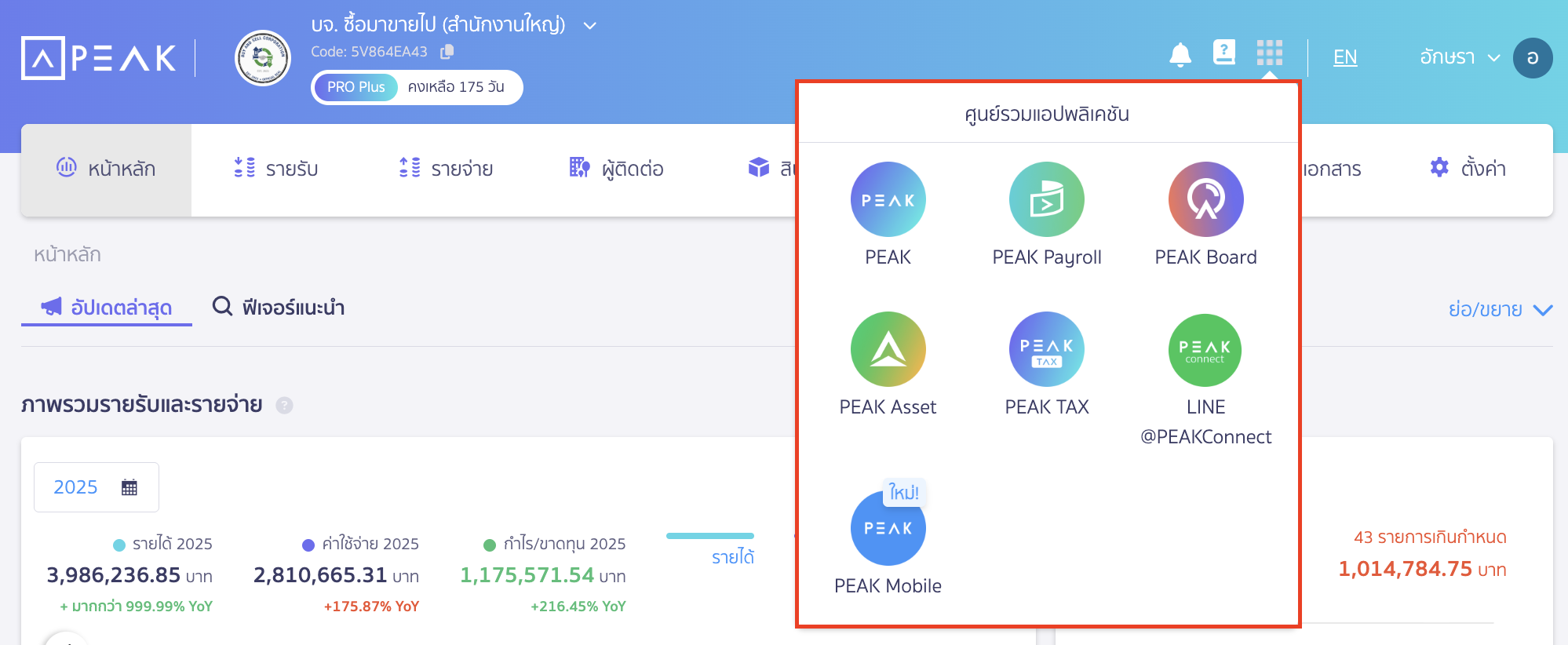Viewport: 1568px width, 645px height.
Task: Toggle the application center grid icon
Action: pyautogui.click(x=1269, y=53)
